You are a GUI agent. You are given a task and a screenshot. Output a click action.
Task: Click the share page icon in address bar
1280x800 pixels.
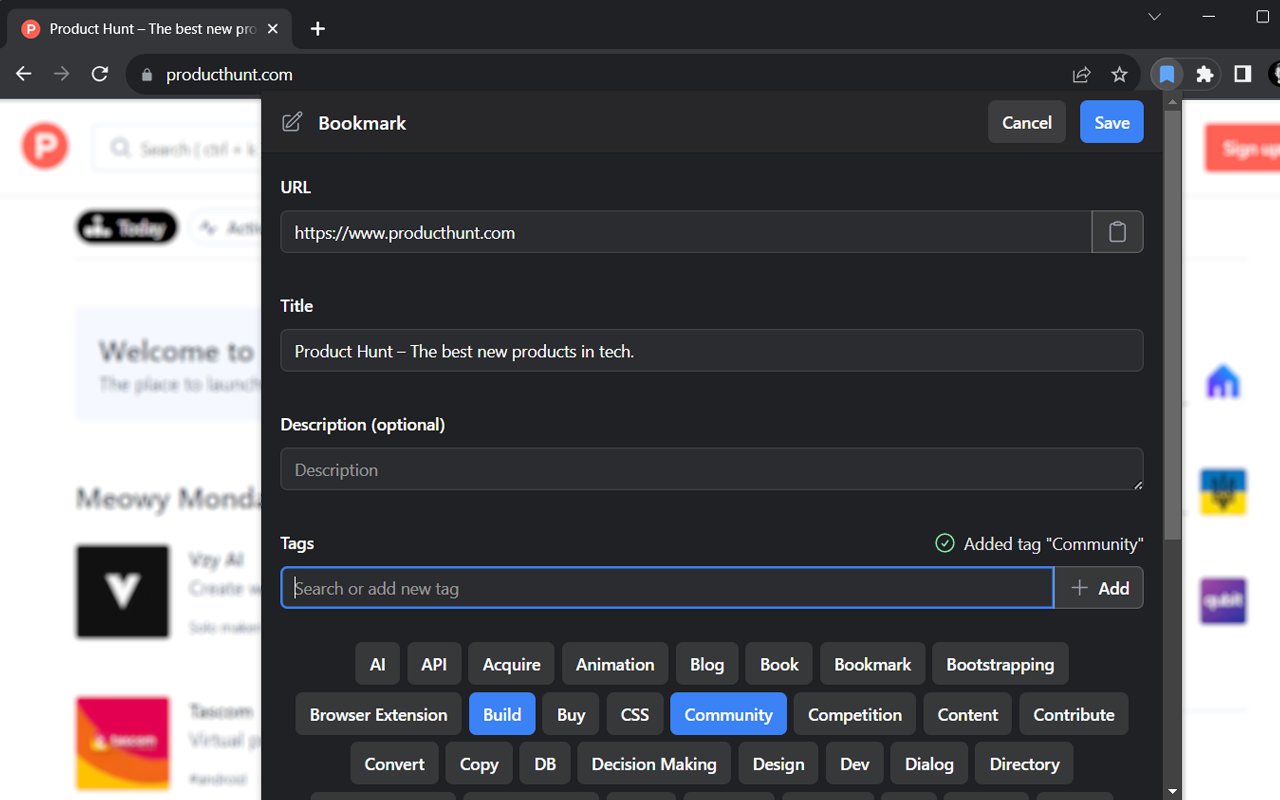[1081, 74]
